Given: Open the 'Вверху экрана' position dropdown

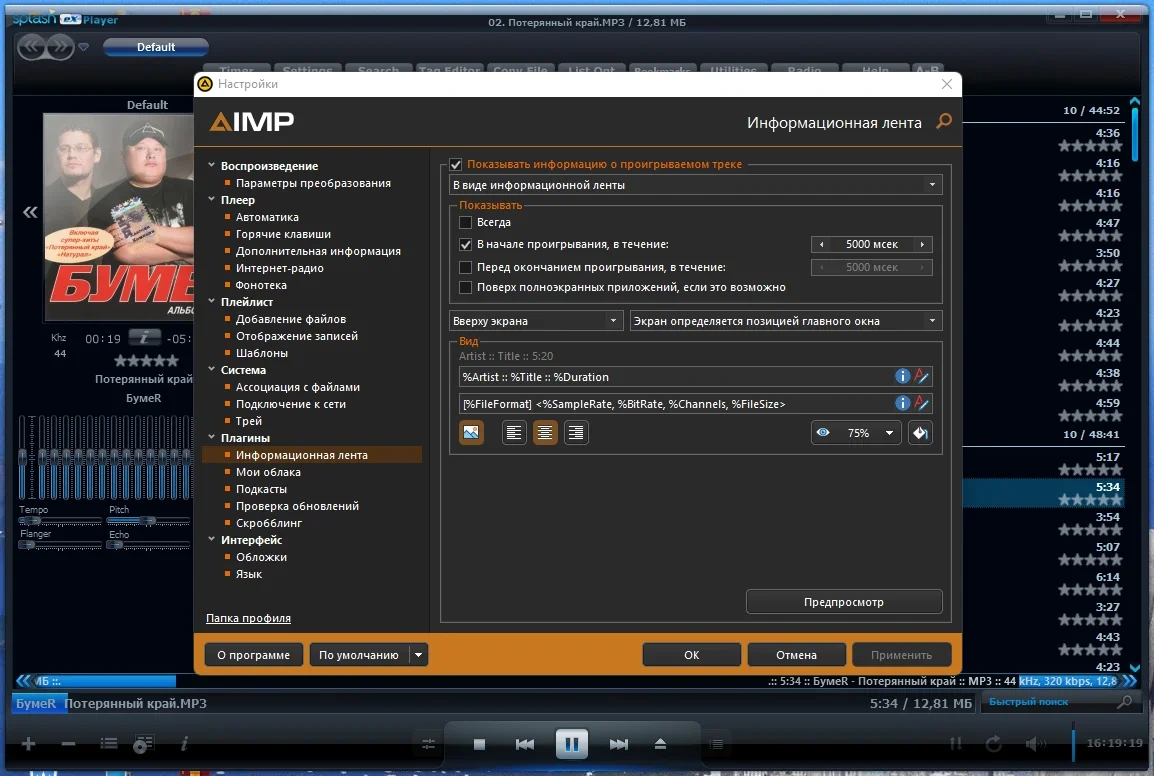Looking at the screenshot, I should click(x=536, y=320).
